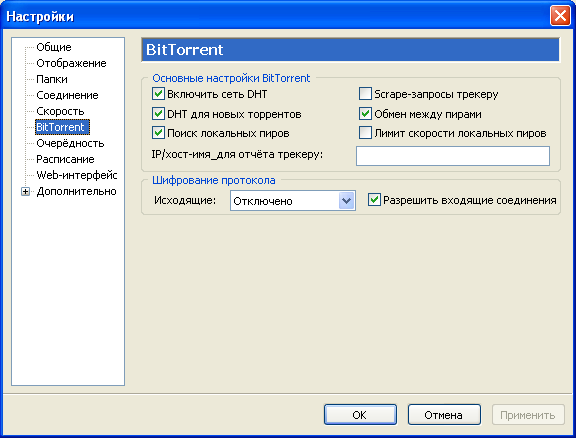The width and height of the screenshot is (576, 438).
Task: Enable Scrape-запросы трекеру checkbox
Action: point(365,94)
